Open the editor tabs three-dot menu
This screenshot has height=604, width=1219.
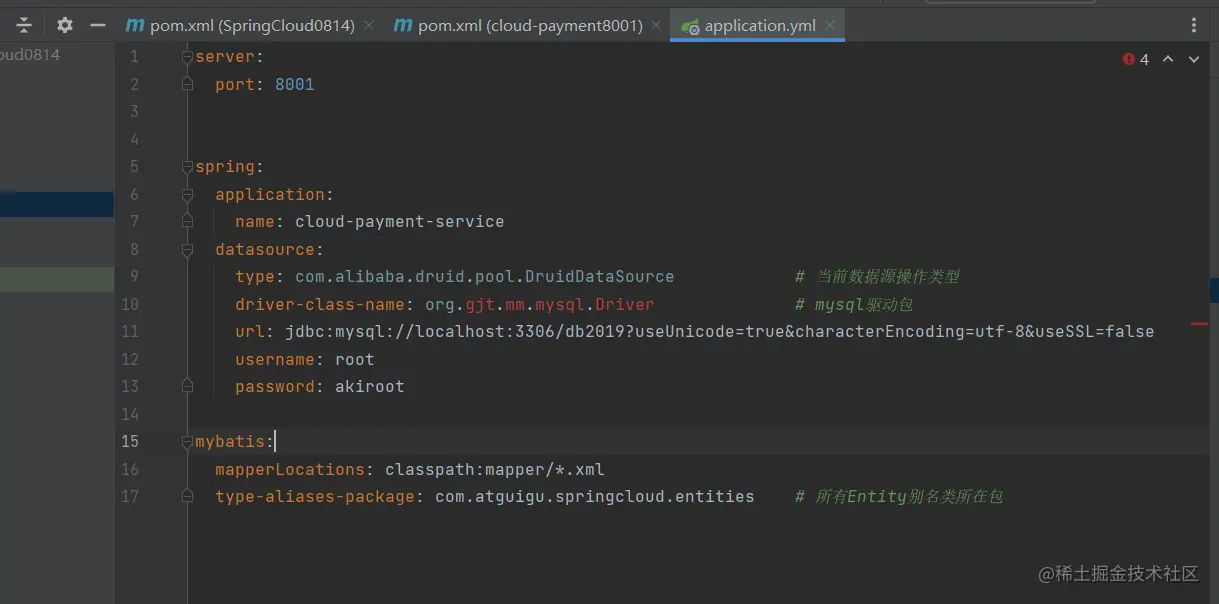[1194, 26]
